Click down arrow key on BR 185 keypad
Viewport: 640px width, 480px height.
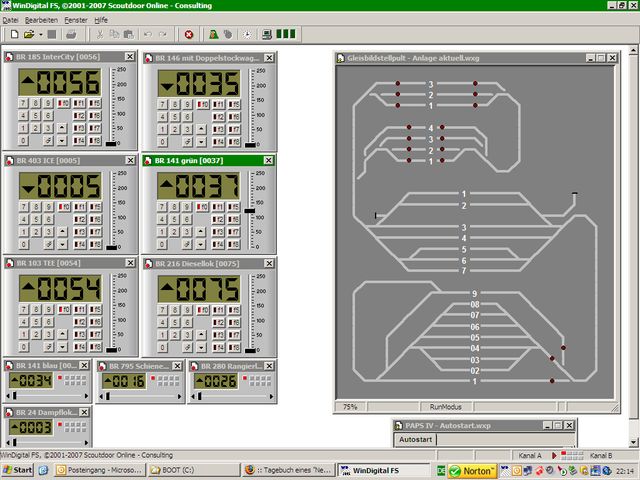[x=62, y=141]
